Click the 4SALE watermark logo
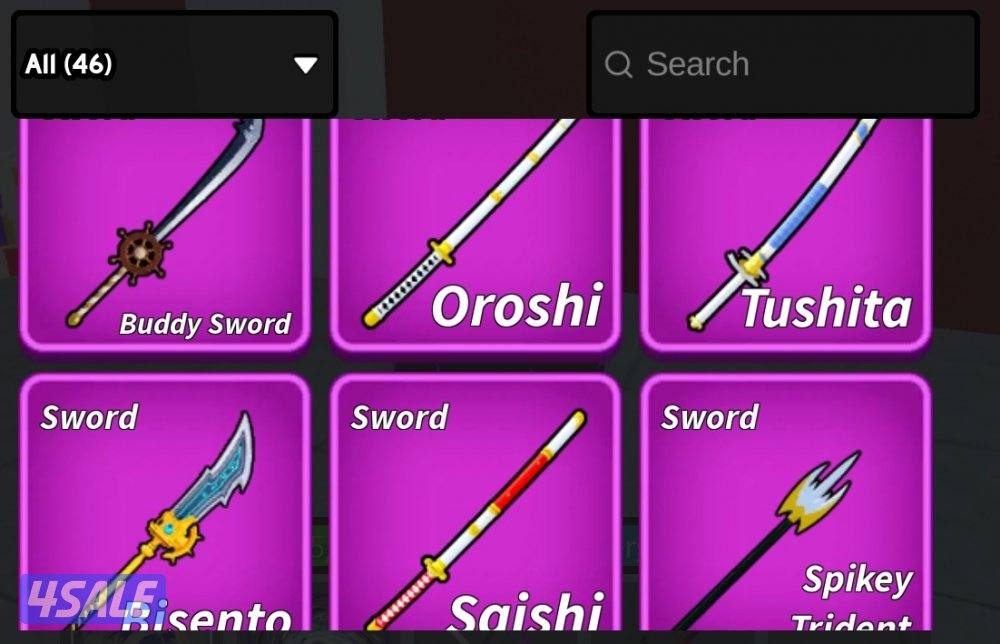This screenshot has width=1000, height=644. point(92,599)
